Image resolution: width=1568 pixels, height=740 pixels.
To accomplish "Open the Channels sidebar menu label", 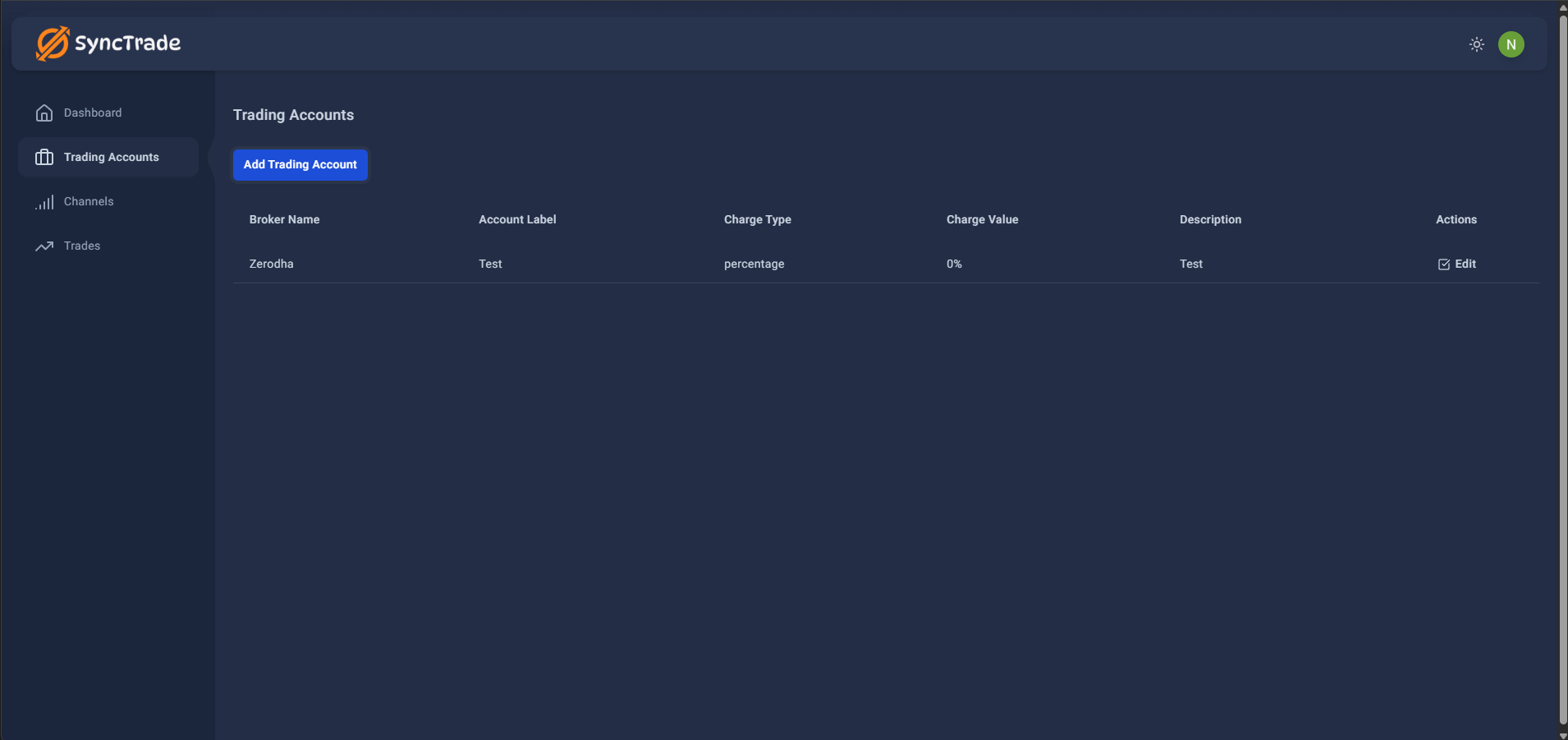I will [89, 202].
